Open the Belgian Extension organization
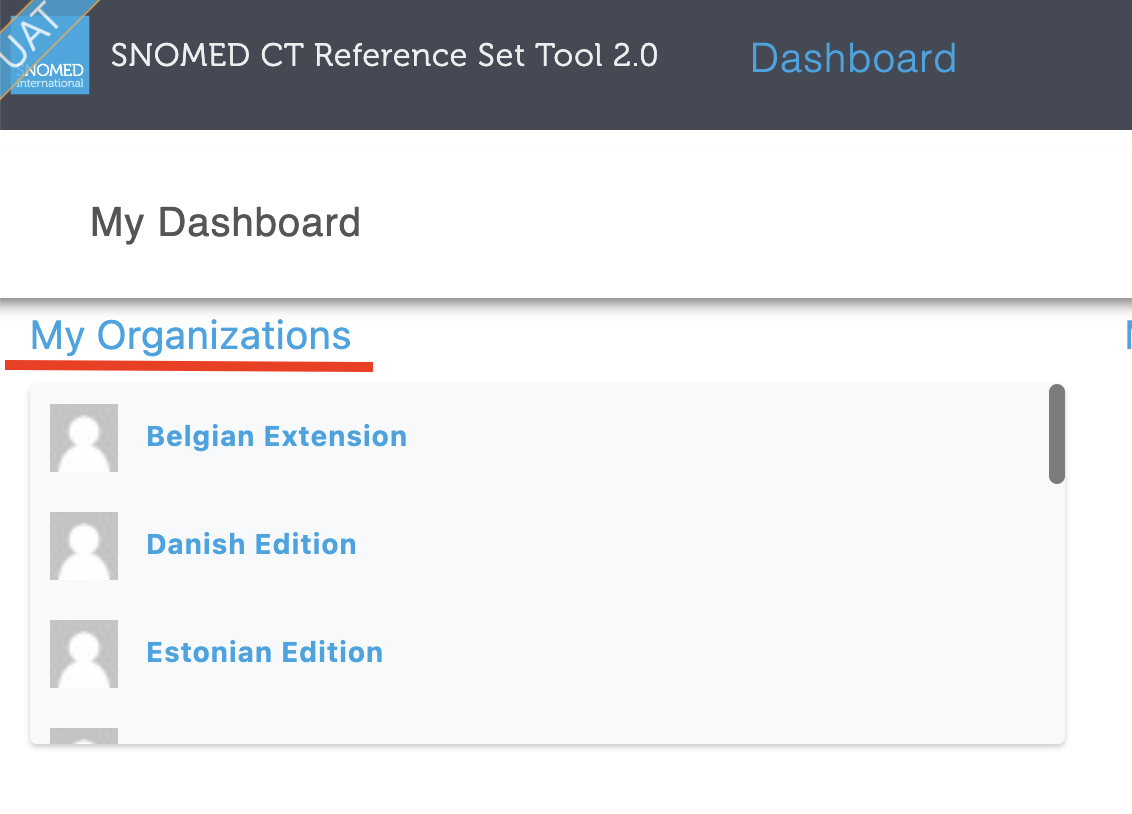The height and width of the screenshot is (814, 1132). 277,437
